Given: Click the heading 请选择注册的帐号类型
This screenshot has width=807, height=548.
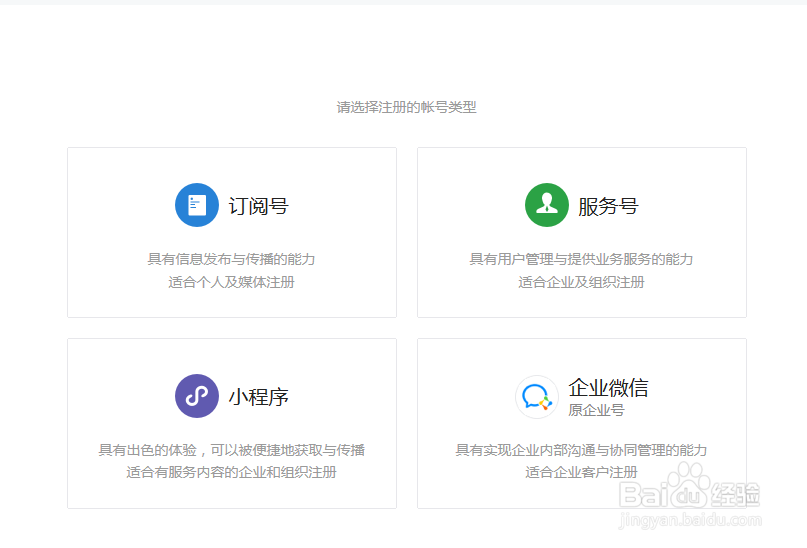Looking at the screenshot, I should (406, 107).
